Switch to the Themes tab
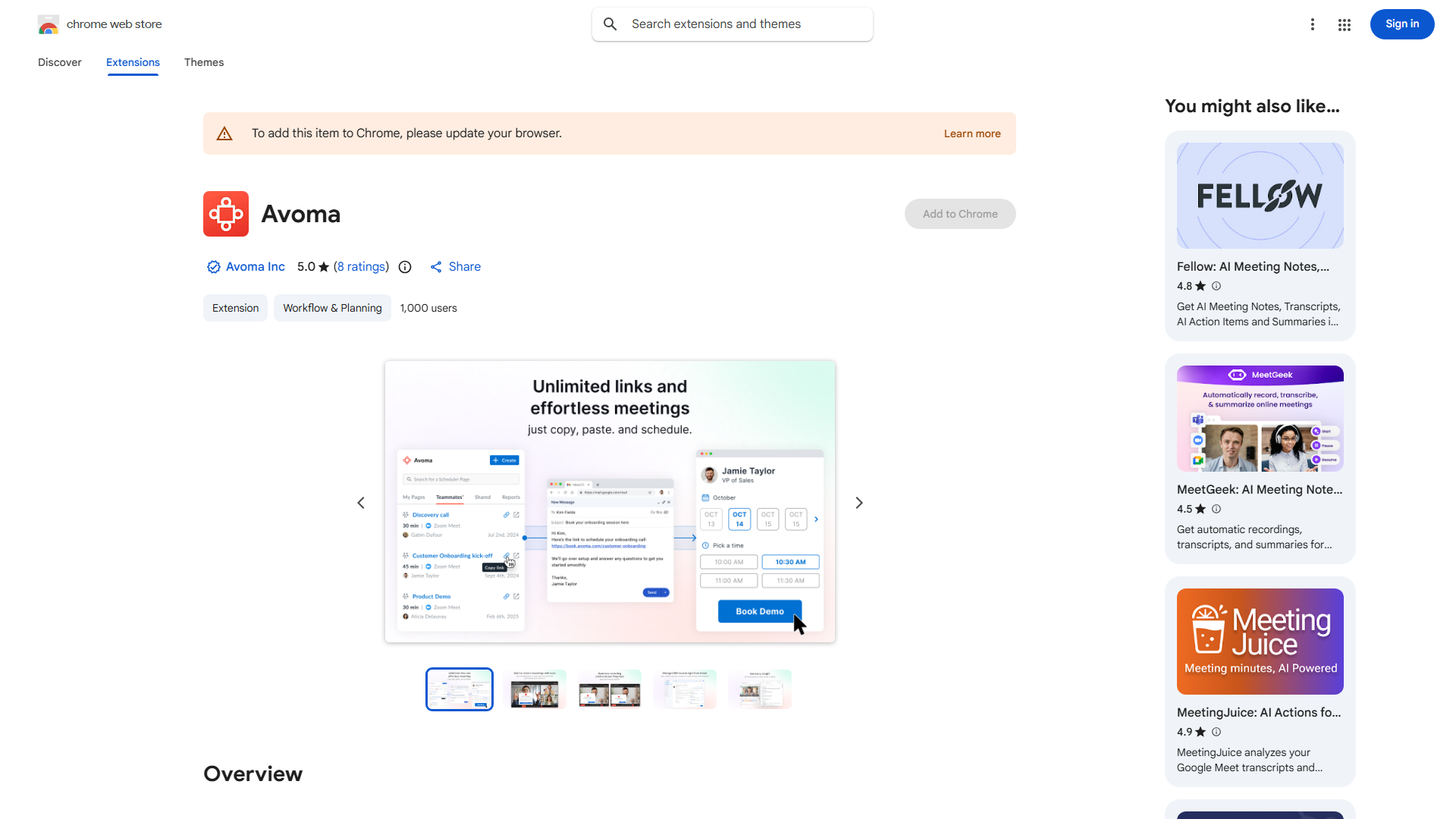Screen dimensions: 1456x819 pos(204,62)
